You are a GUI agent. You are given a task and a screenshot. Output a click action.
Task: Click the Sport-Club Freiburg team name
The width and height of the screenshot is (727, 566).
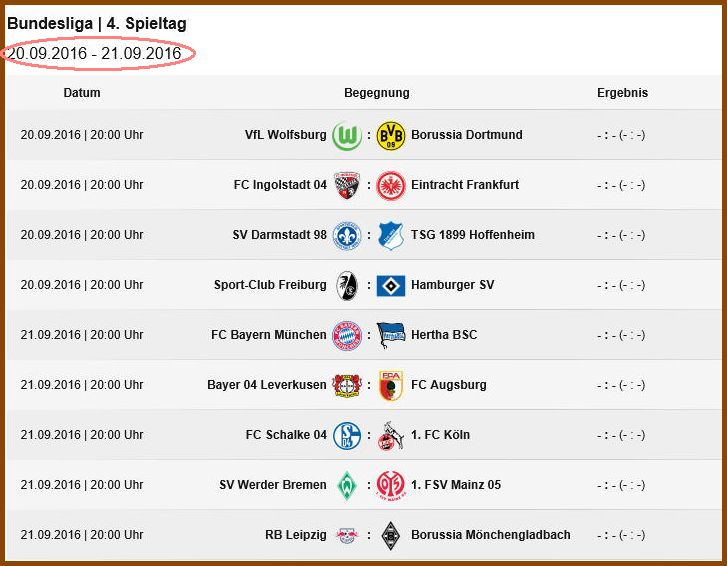(270, 285)
